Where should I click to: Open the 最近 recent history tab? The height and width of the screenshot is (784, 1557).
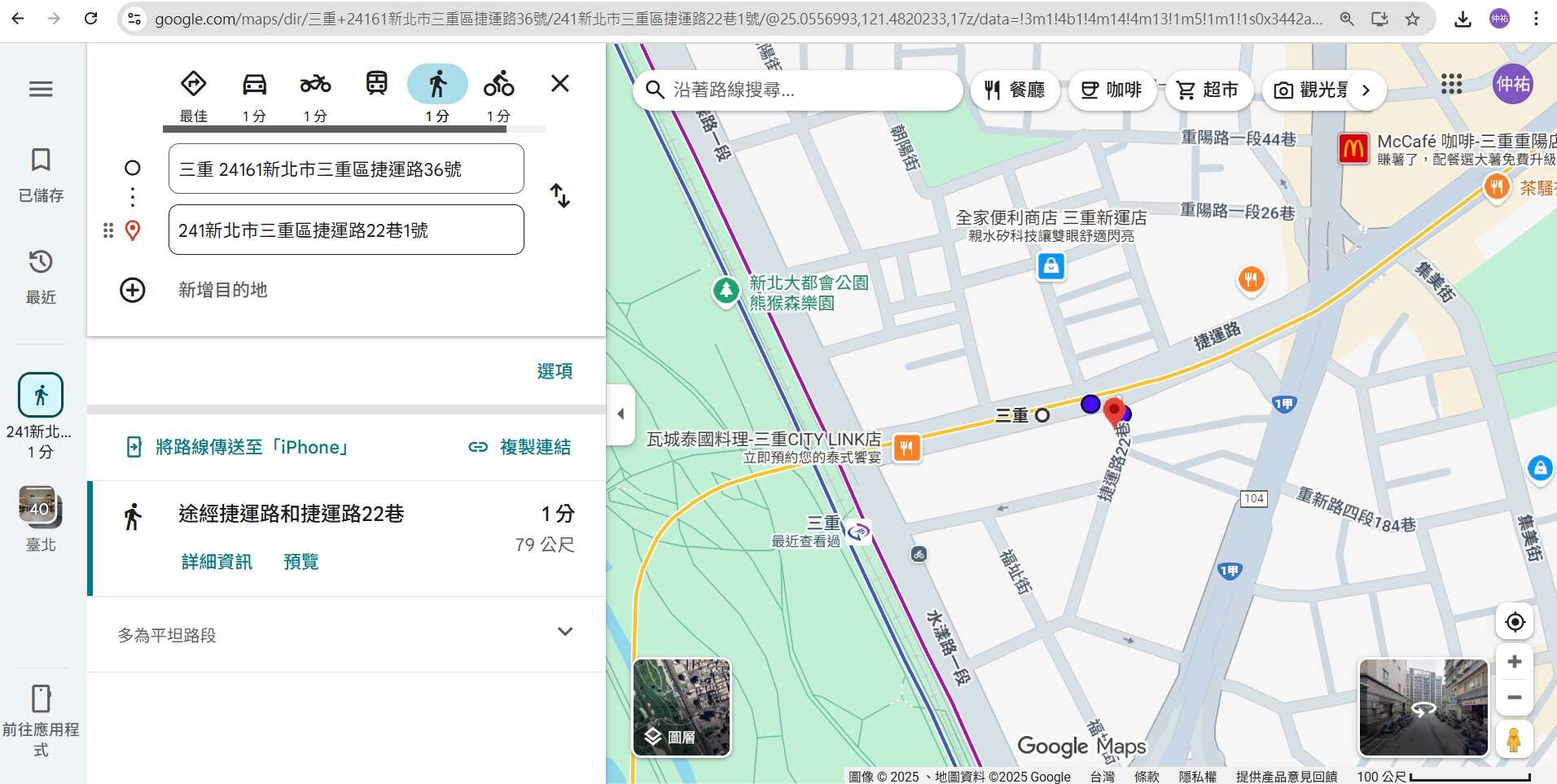coord(41,276)
